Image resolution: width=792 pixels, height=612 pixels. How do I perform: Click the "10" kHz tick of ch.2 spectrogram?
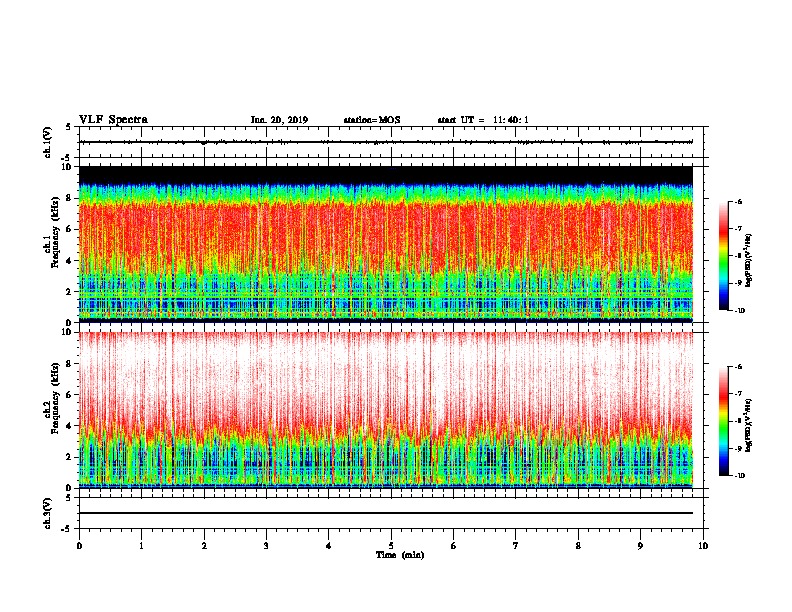point(67,332)
